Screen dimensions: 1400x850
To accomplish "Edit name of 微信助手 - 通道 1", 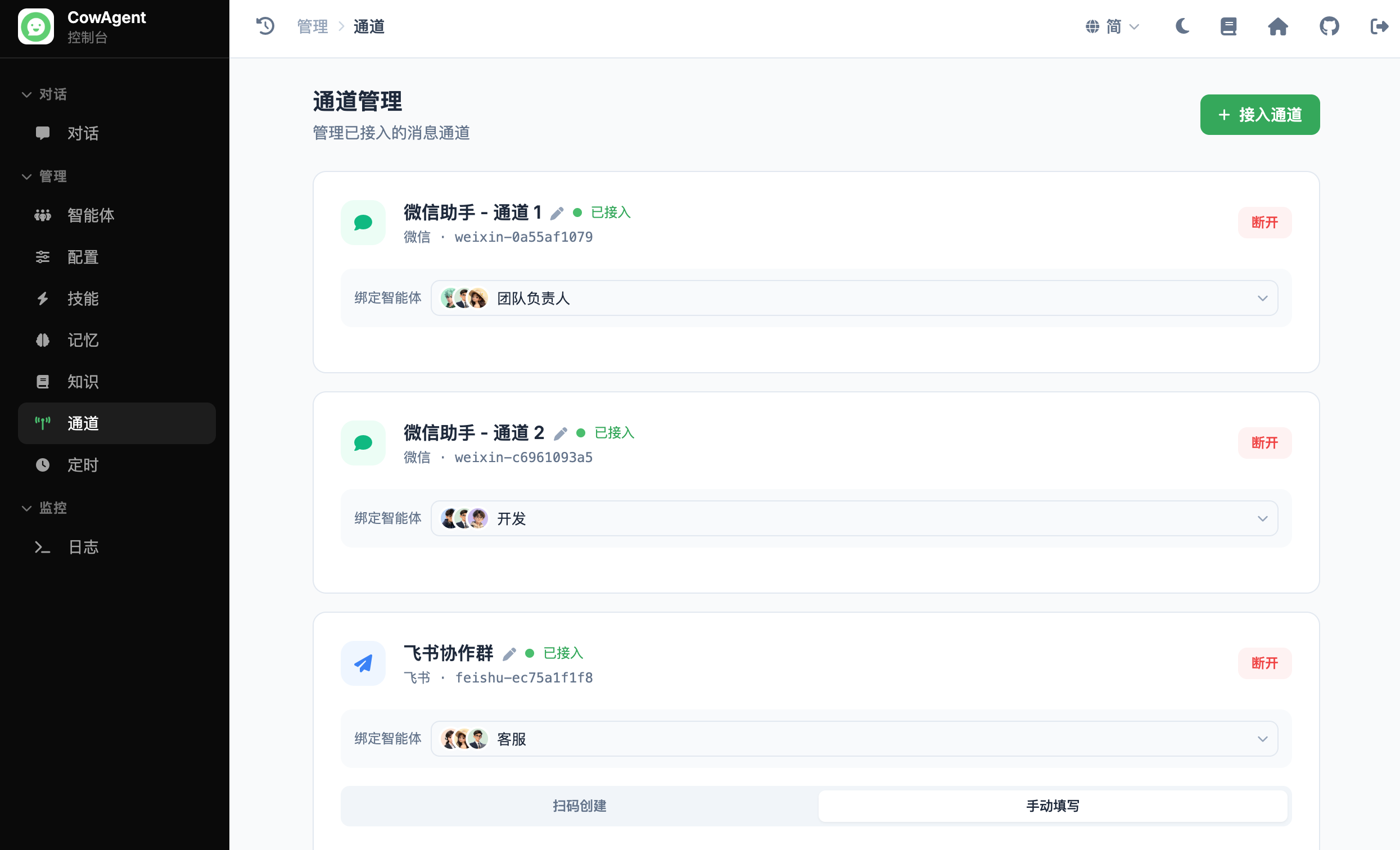I will coord(557,213).
